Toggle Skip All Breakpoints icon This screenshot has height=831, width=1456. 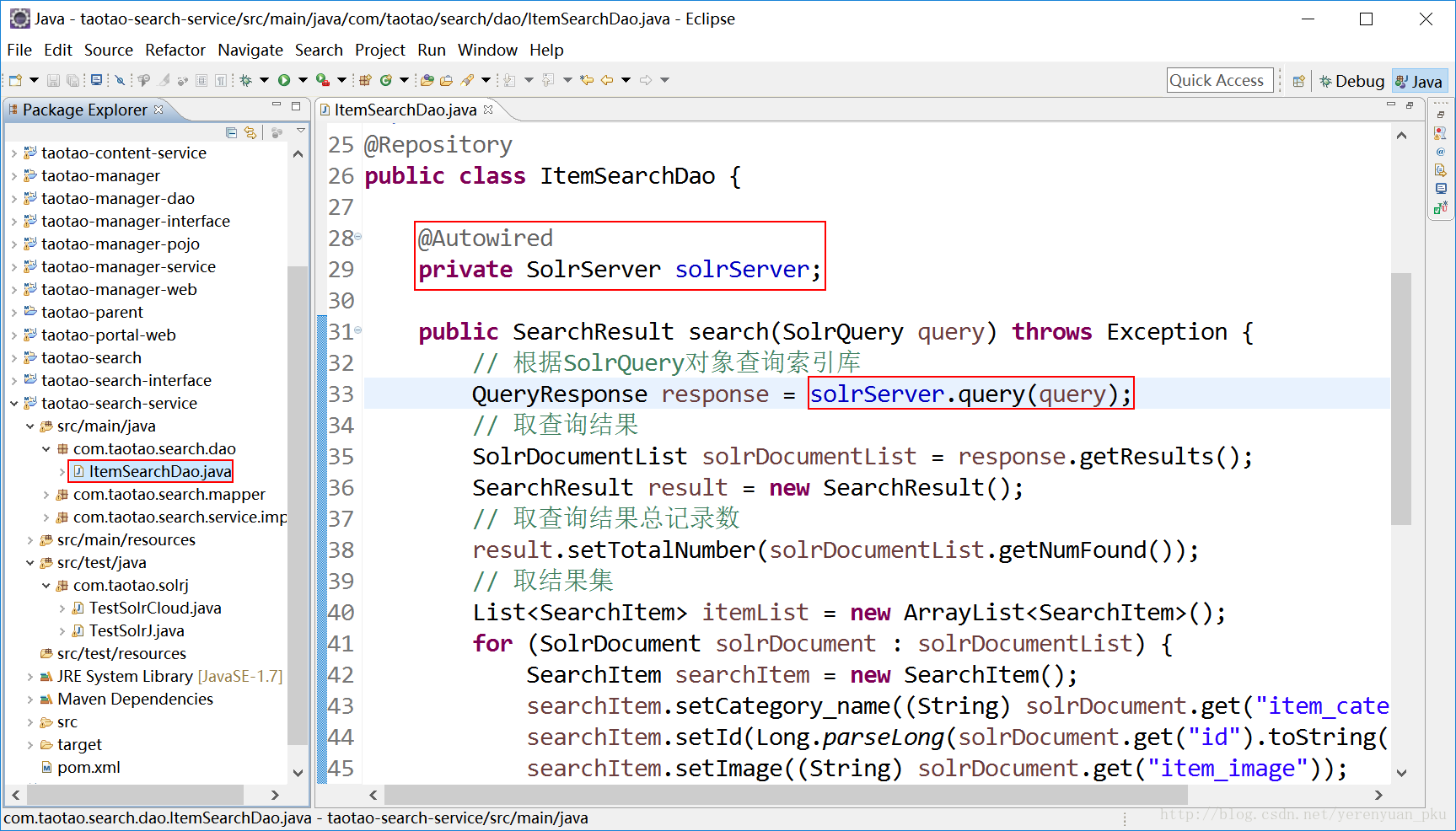pyautogui.click(x=120, y=80)
